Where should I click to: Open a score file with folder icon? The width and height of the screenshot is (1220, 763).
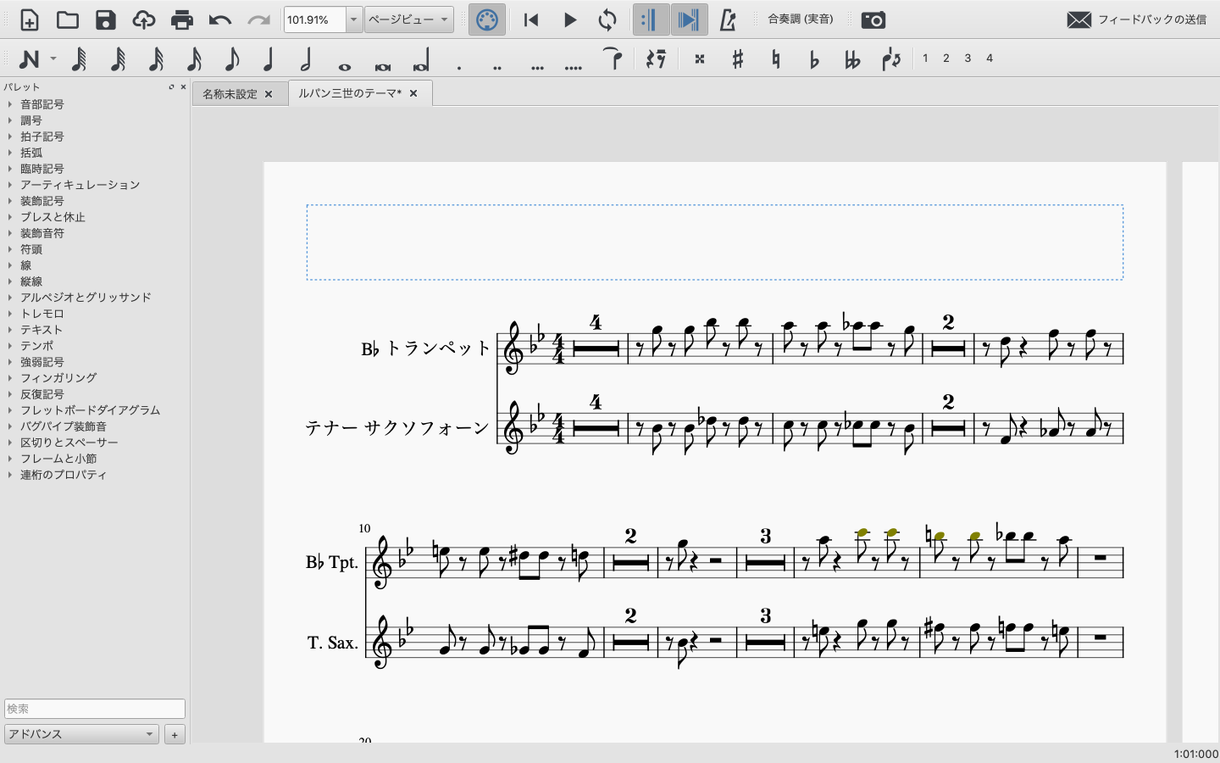click(x=67, y=20)
